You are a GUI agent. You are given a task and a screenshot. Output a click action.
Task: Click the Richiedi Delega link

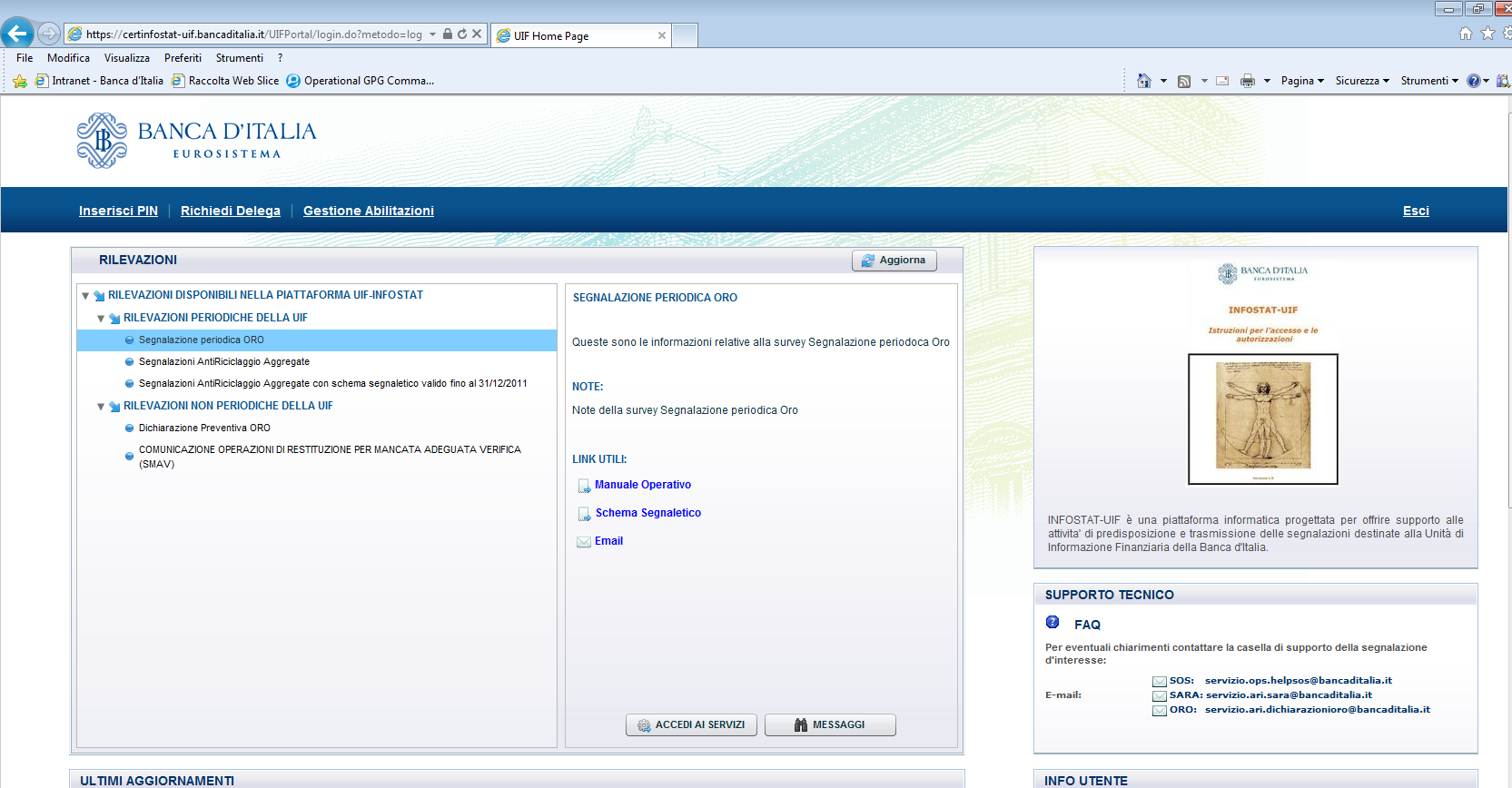pos(231,211)
